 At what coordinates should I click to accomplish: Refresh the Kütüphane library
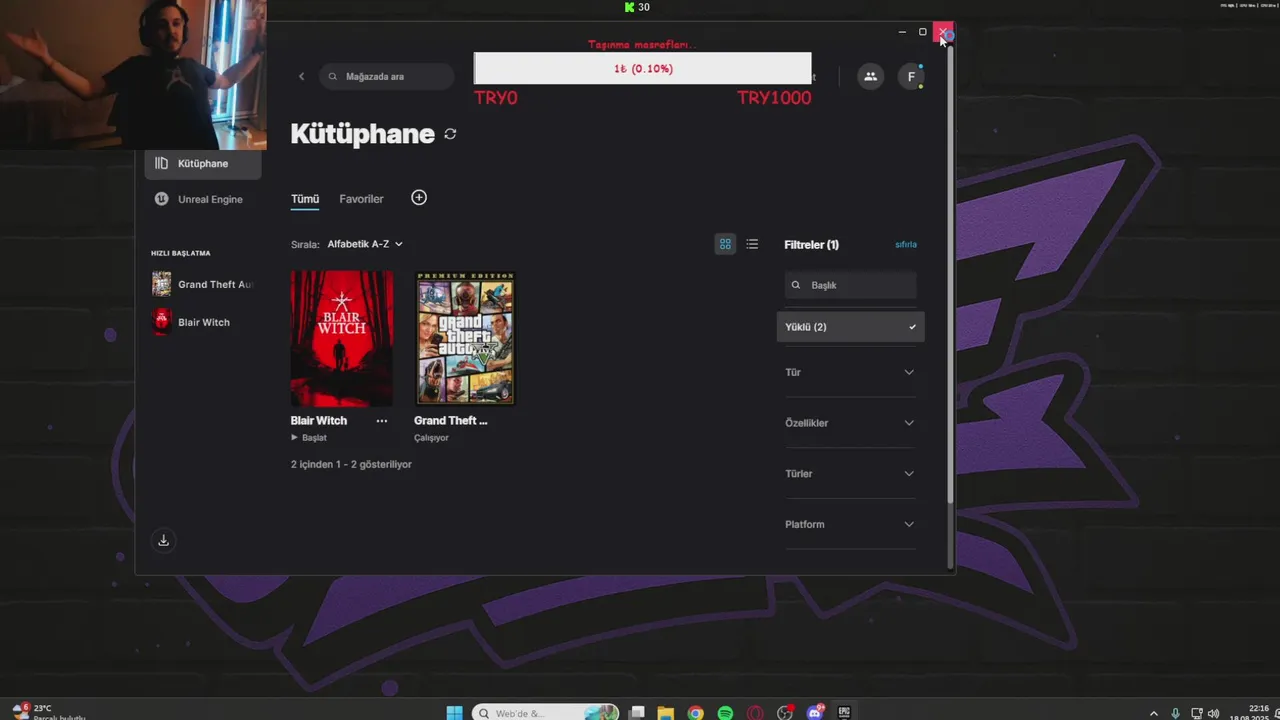tap(450, 134)
